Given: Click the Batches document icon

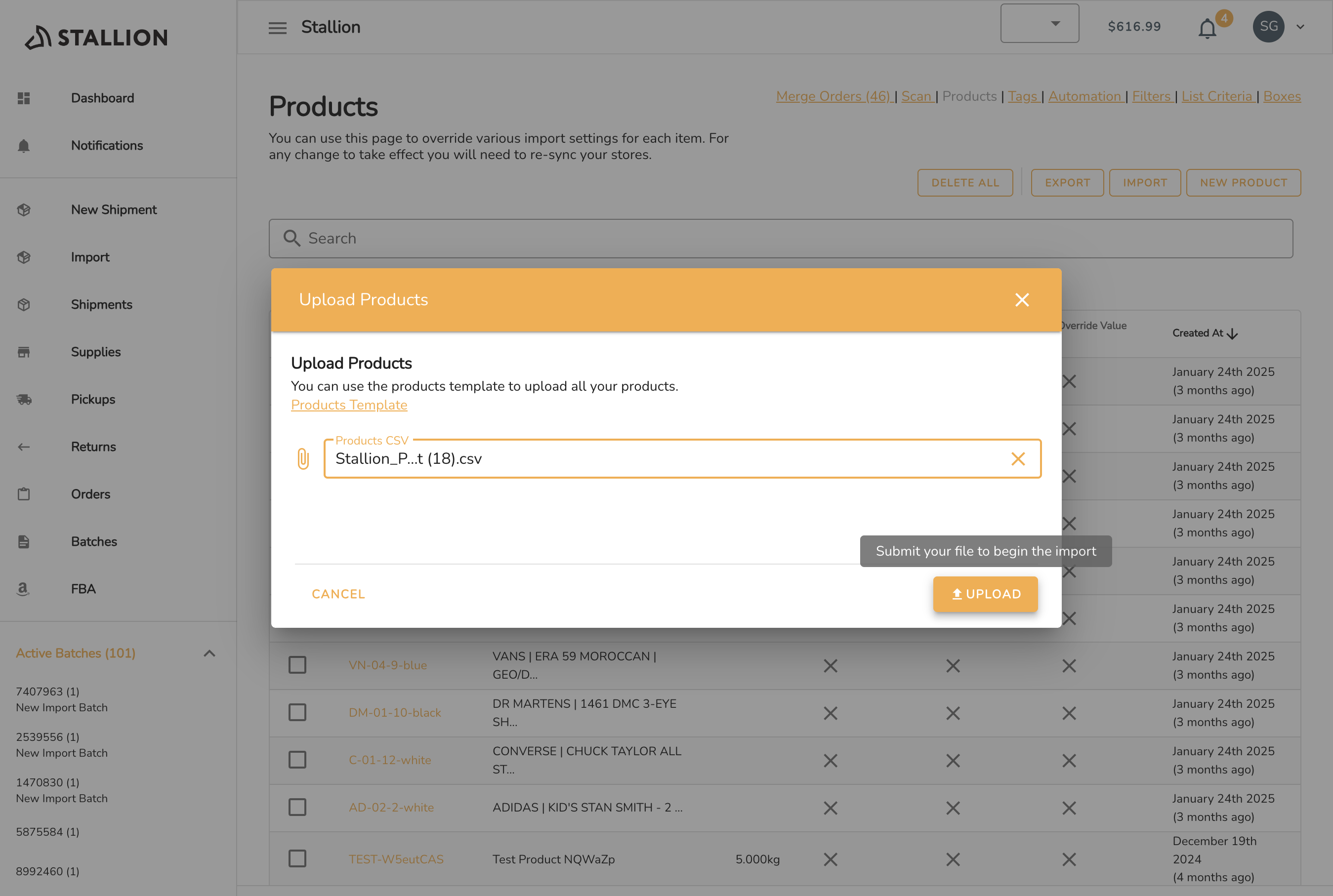Looking at the screenshot, I should point(23,542).
